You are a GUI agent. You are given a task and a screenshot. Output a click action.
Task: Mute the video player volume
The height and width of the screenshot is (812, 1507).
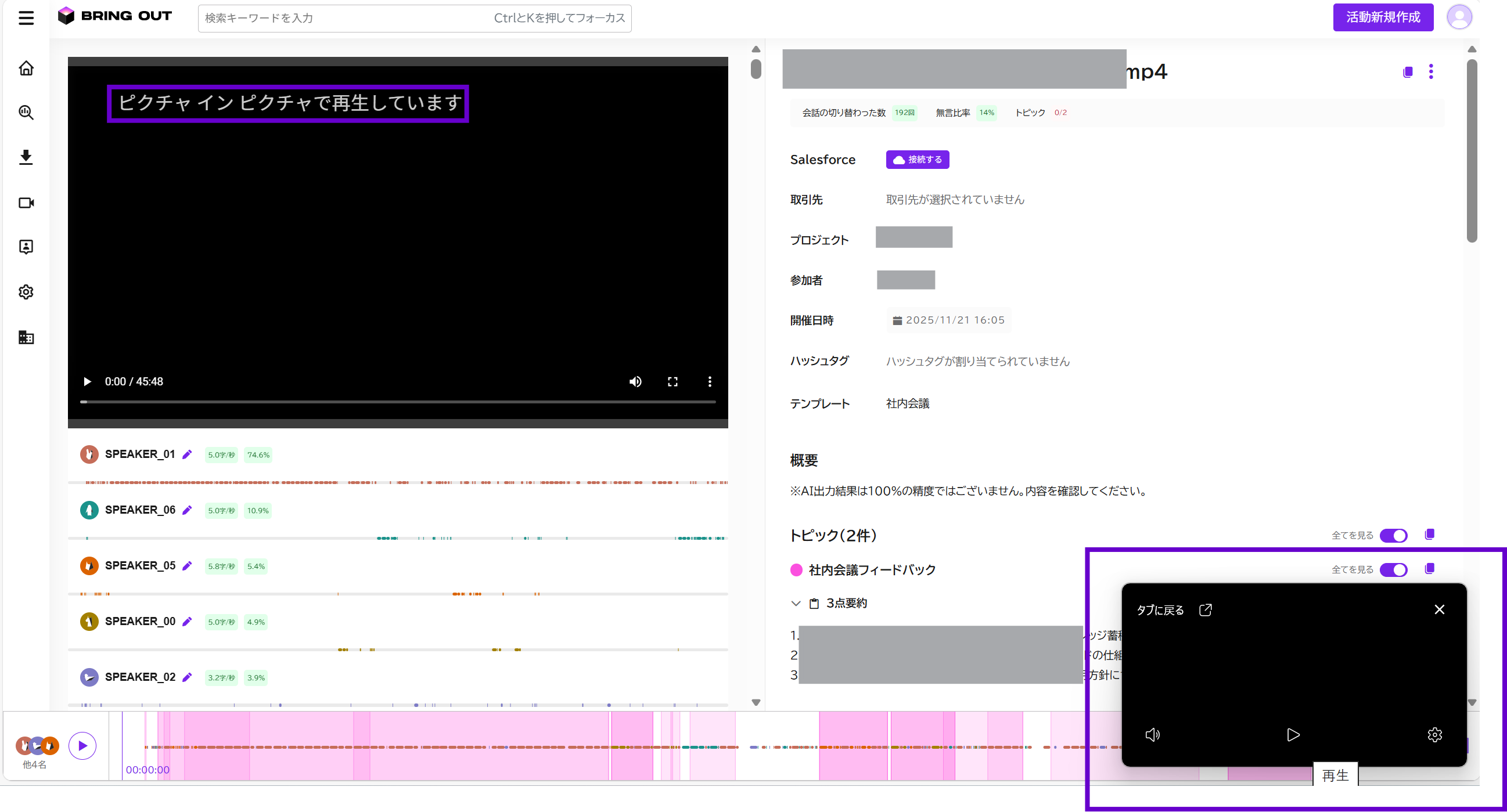coord(635,382)
